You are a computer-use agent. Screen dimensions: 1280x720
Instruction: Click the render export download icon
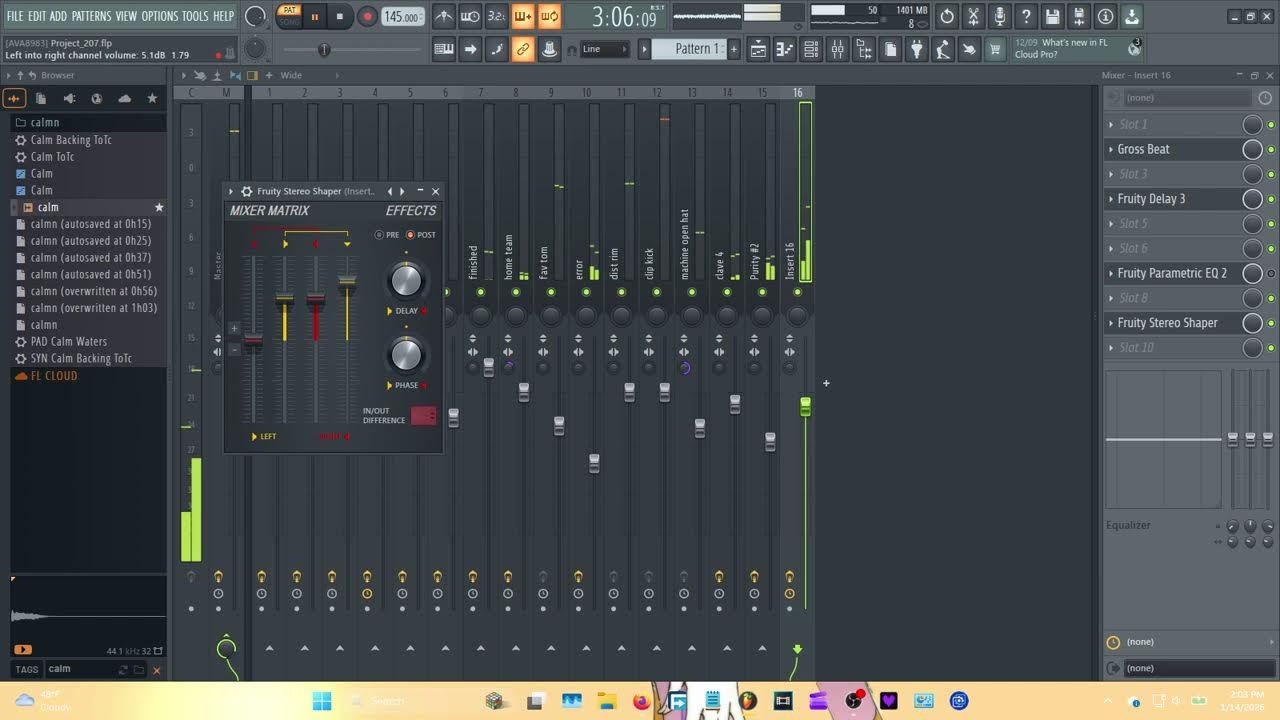(x=1131, y=16)
